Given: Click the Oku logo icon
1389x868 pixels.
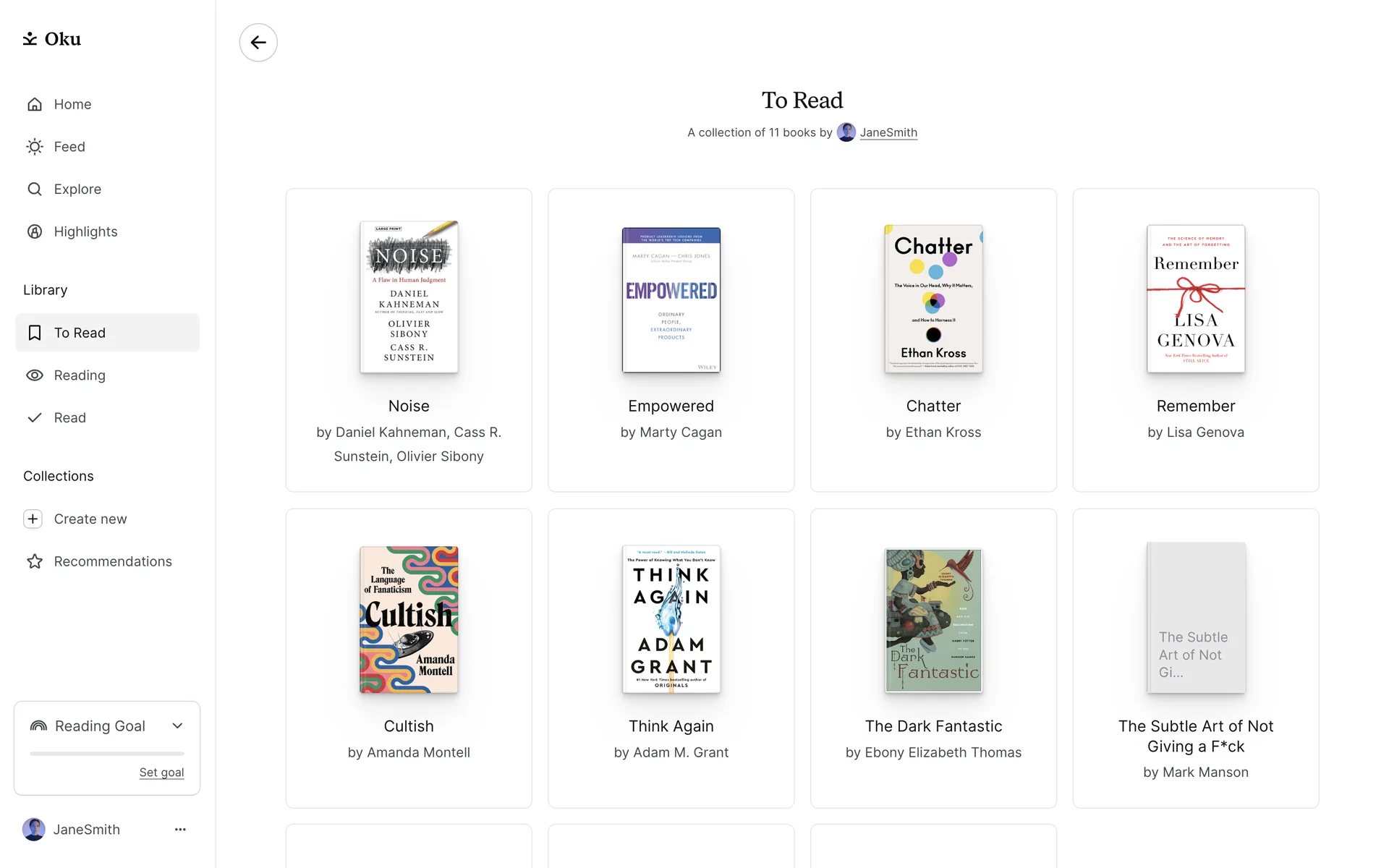Looking at the screenshot, I should [30, 39].
